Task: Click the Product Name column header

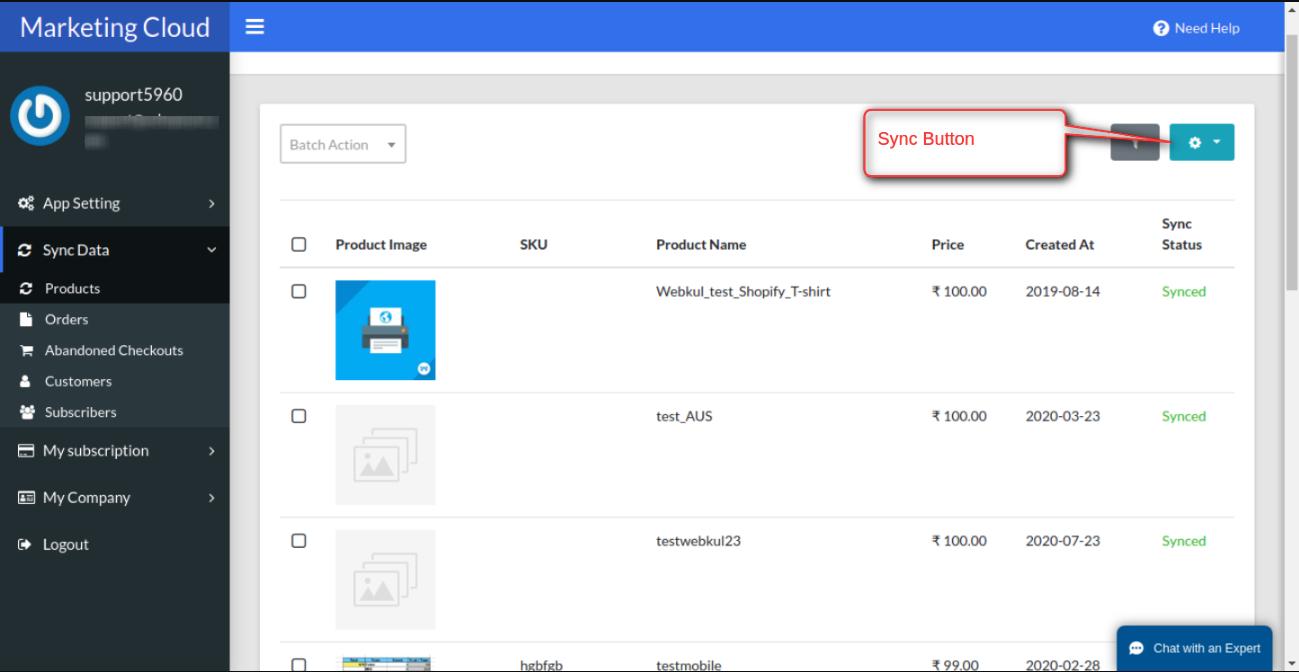Action: pos(701,245)
